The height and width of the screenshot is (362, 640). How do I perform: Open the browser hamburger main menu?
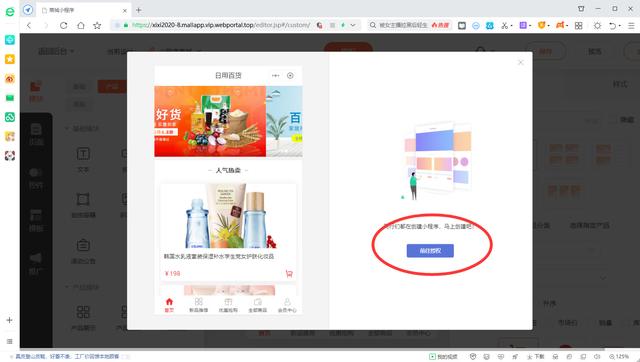pyautogui.click(x=631, y=26)
